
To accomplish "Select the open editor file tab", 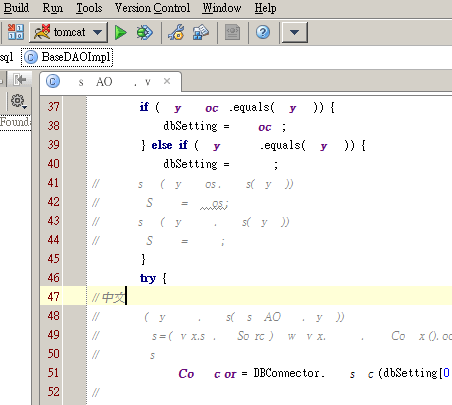I will point(111,82).
